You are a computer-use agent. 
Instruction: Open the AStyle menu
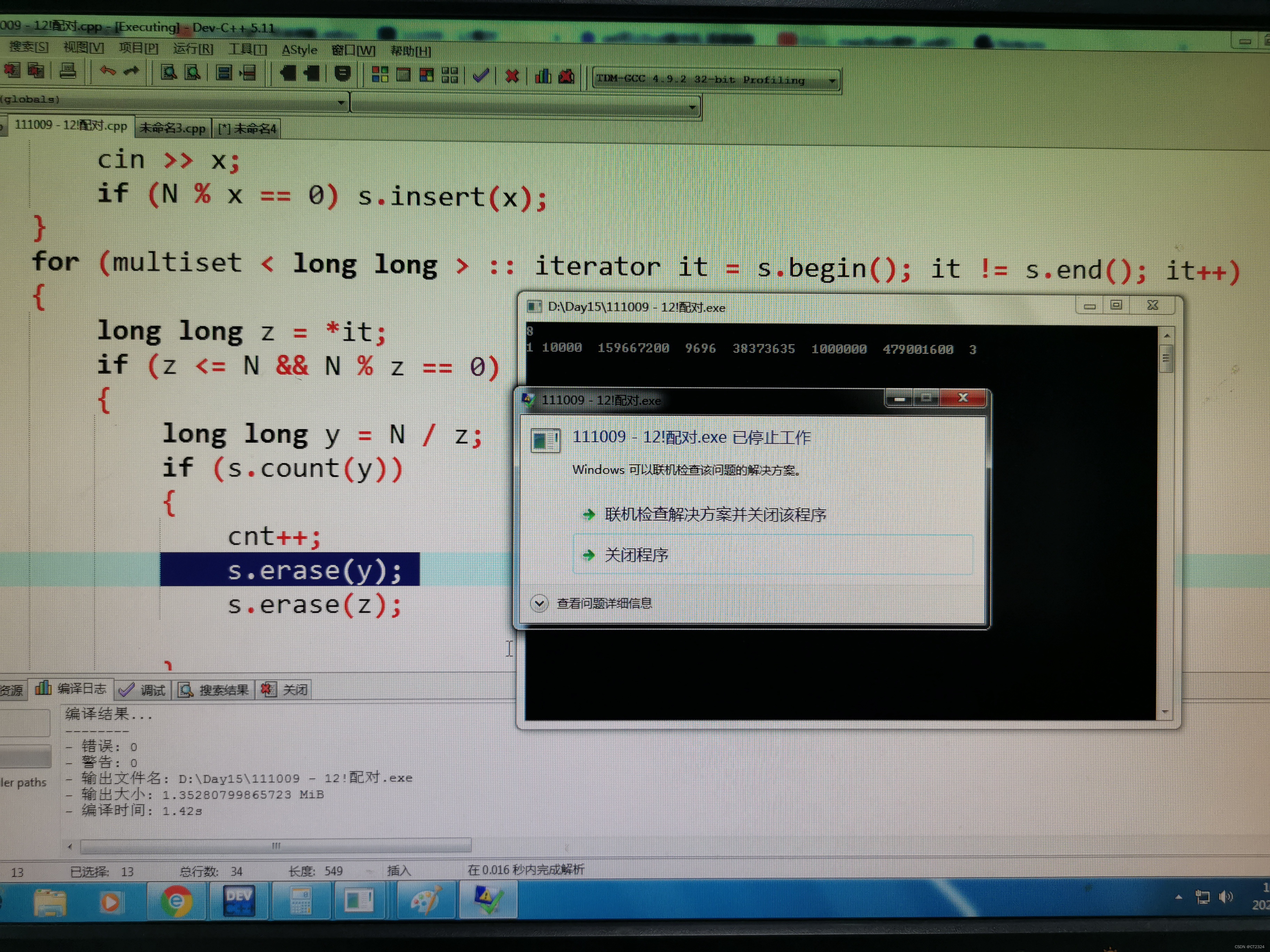[299, 50]
